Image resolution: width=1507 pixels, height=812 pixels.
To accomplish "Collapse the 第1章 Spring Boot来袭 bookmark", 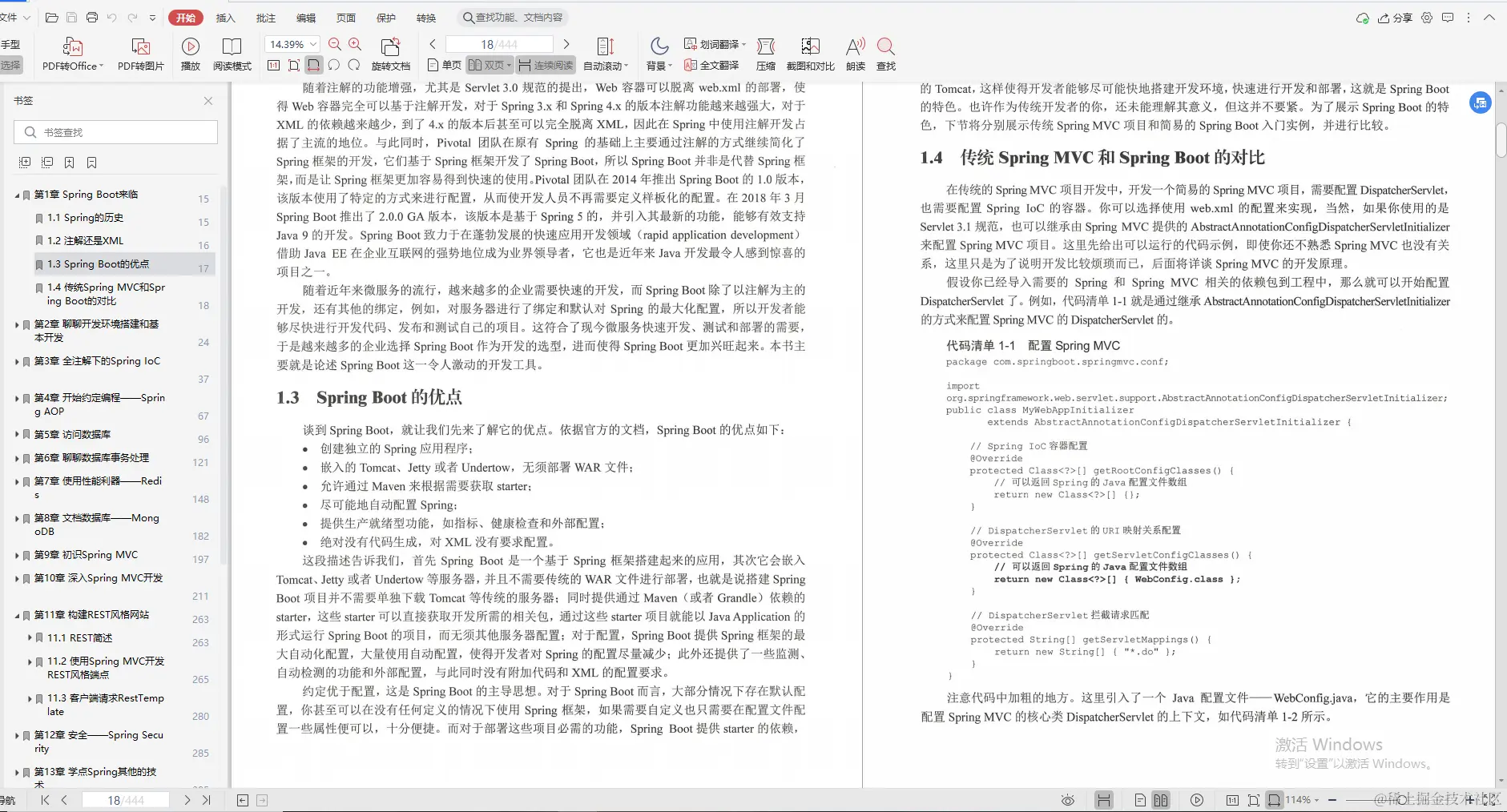I will point(18,194).
